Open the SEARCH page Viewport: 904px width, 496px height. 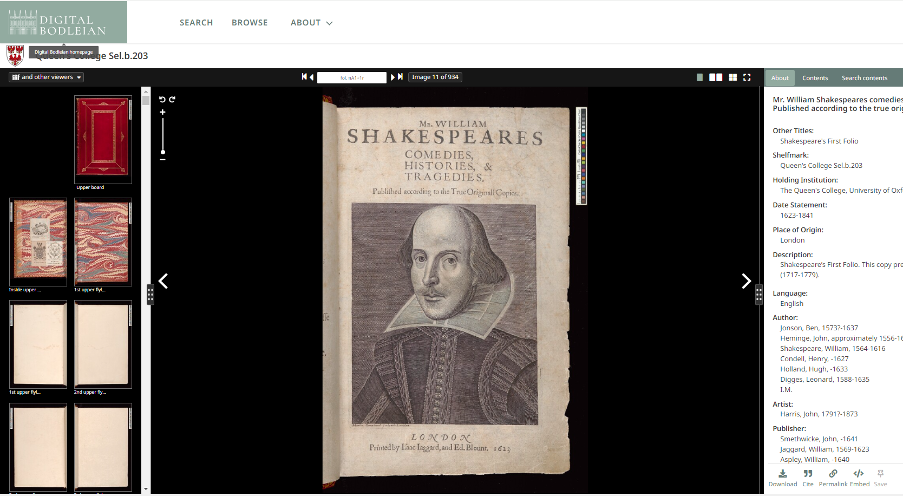(196, 22)
